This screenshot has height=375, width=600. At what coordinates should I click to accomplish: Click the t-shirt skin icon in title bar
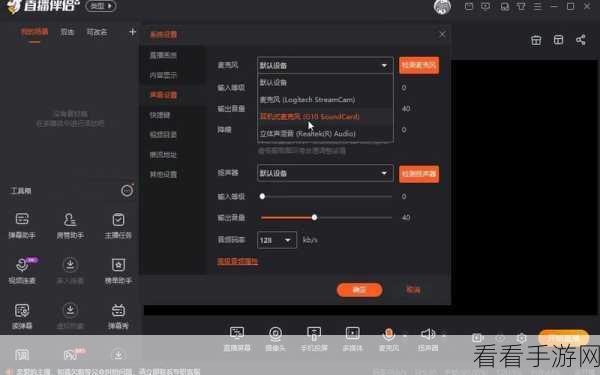521,7
